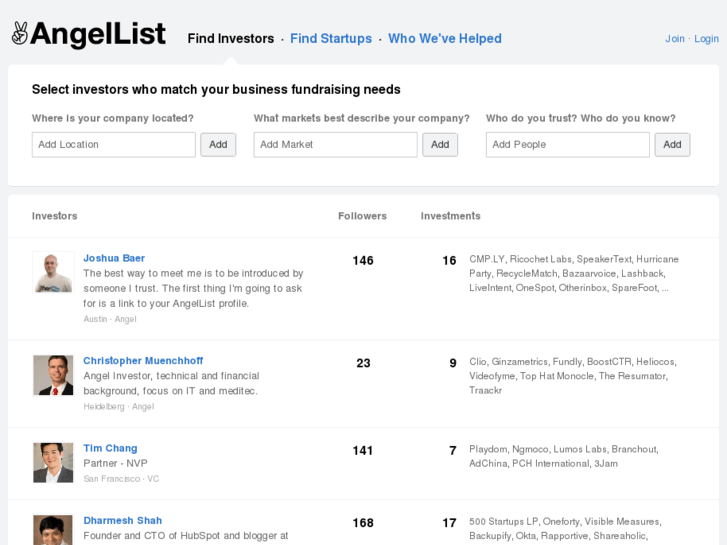Click the Login link
Viewport: 727px width, 545px height.
click(707, 39)
